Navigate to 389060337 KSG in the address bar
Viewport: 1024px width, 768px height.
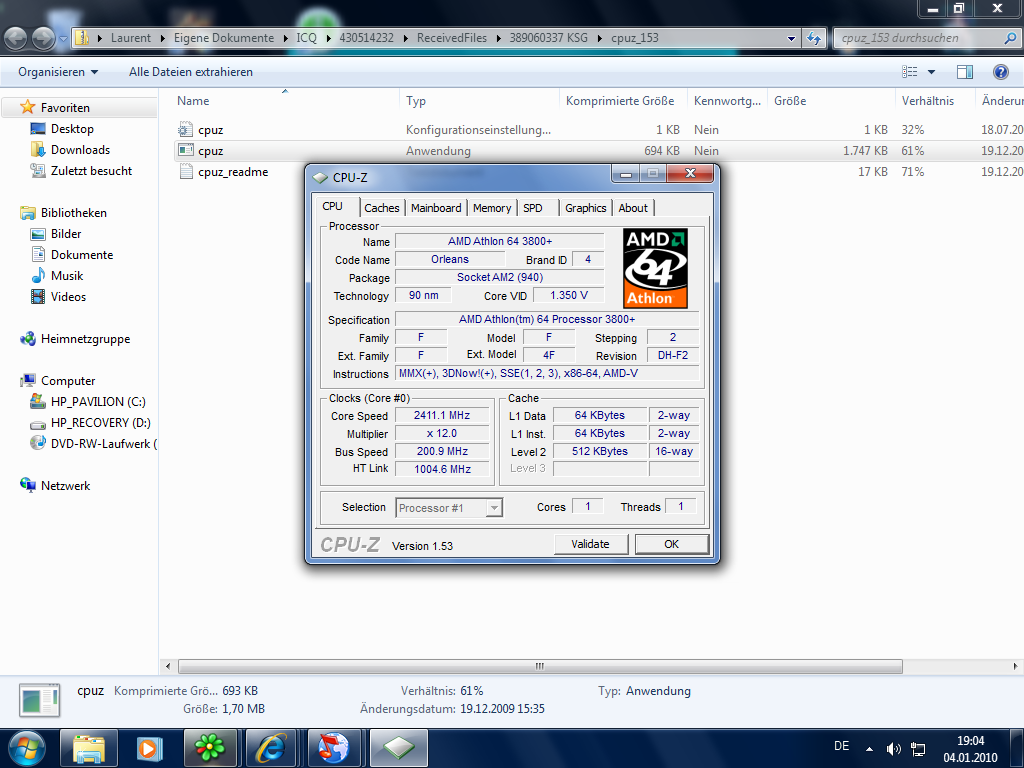pos(549,38)
